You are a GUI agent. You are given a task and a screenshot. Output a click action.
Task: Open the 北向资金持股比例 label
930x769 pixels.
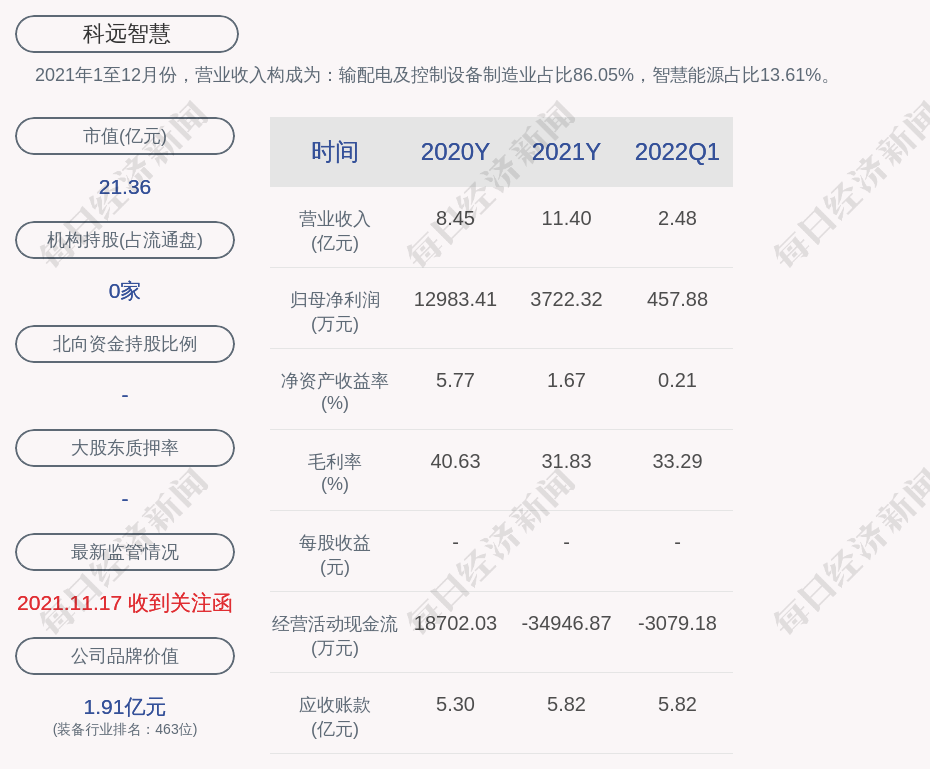click(x=125, y=344)
